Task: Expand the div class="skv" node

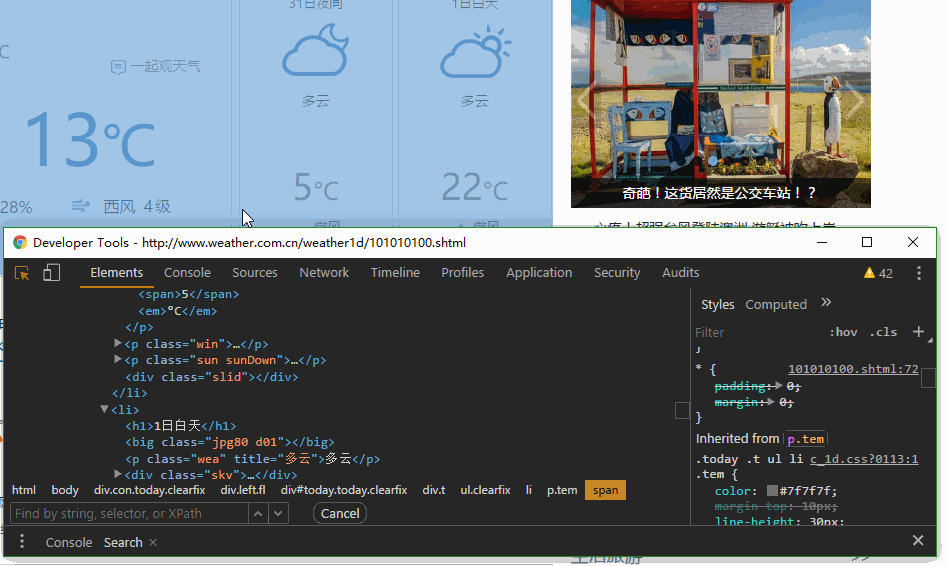Action: (x=118, y=474)
